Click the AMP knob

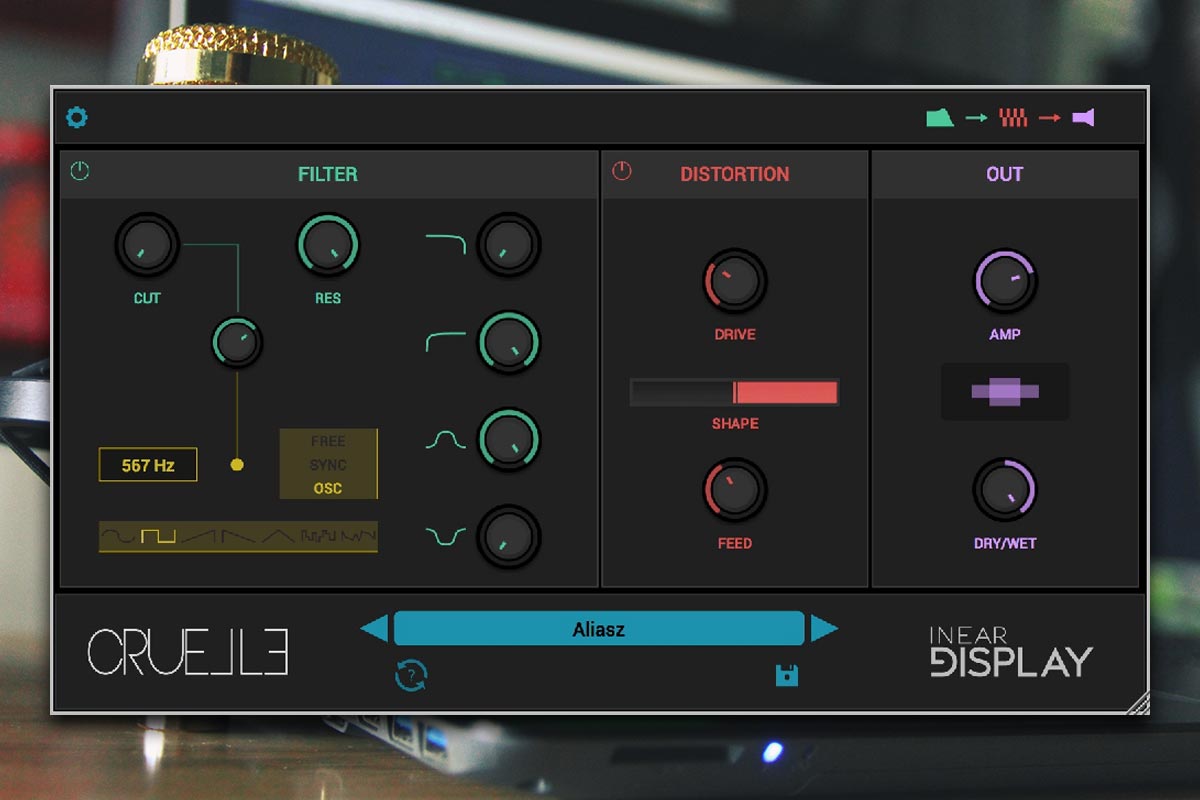click(1005, 281)
